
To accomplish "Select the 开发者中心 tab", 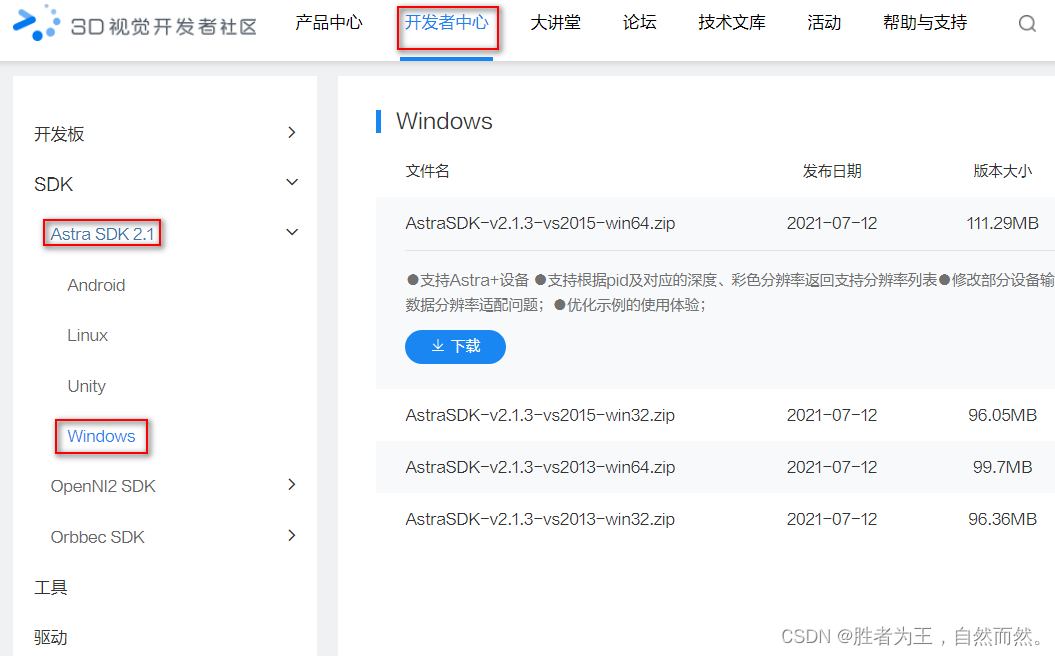I will click(447, 23).
